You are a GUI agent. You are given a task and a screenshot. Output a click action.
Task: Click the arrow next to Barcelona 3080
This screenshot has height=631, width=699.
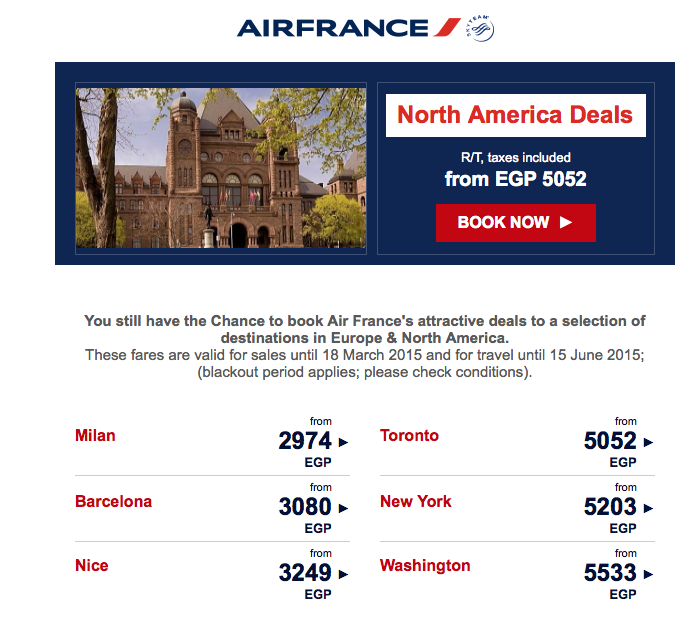pos(343,508)
